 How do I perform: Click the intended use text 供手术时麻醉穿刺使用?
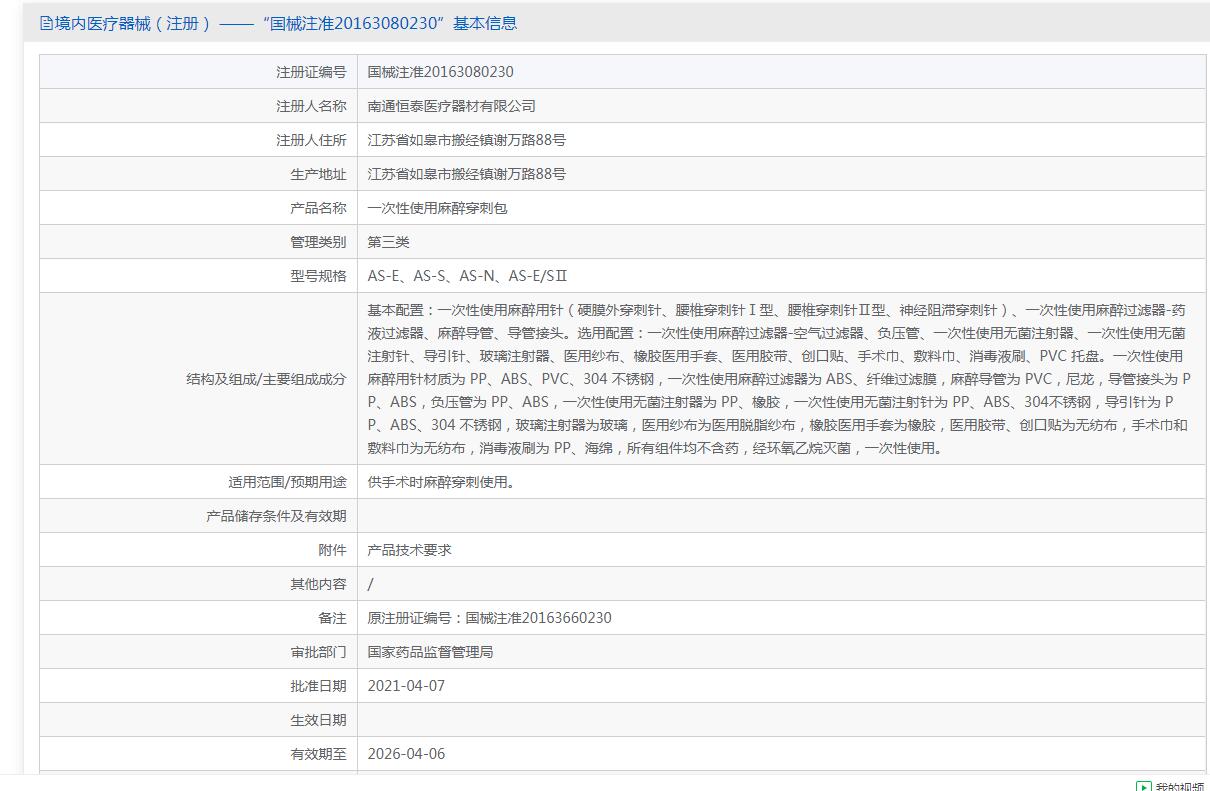coord(441,482)
